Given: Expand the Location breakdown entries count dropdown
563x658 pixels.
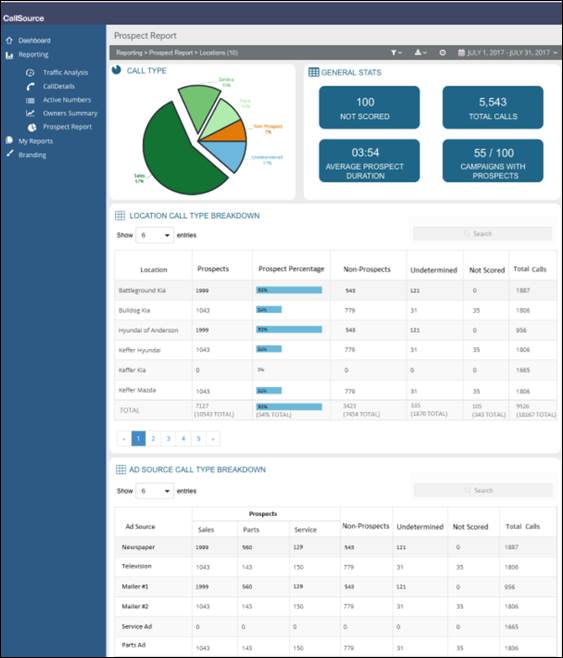Looking at the screenshot, I should click(x=154, y=235).
